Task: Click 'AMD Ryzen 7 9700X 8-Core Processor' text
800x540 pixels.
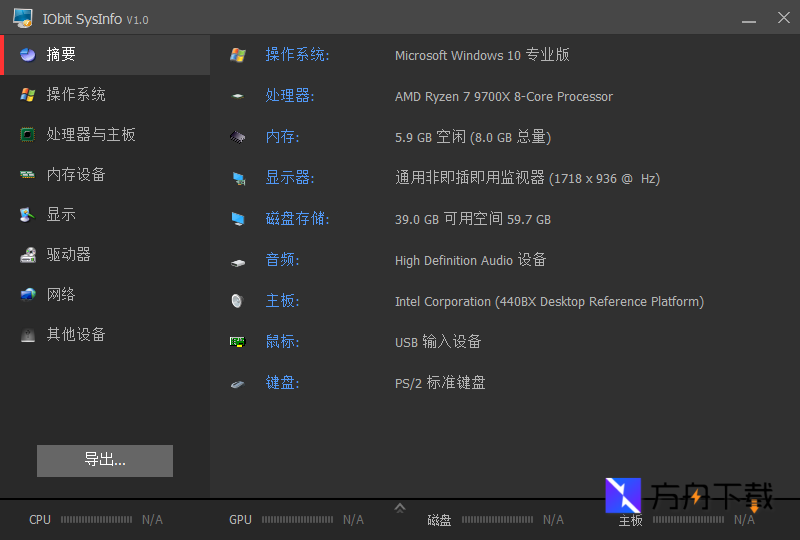Action: click(x=504, y=96)
